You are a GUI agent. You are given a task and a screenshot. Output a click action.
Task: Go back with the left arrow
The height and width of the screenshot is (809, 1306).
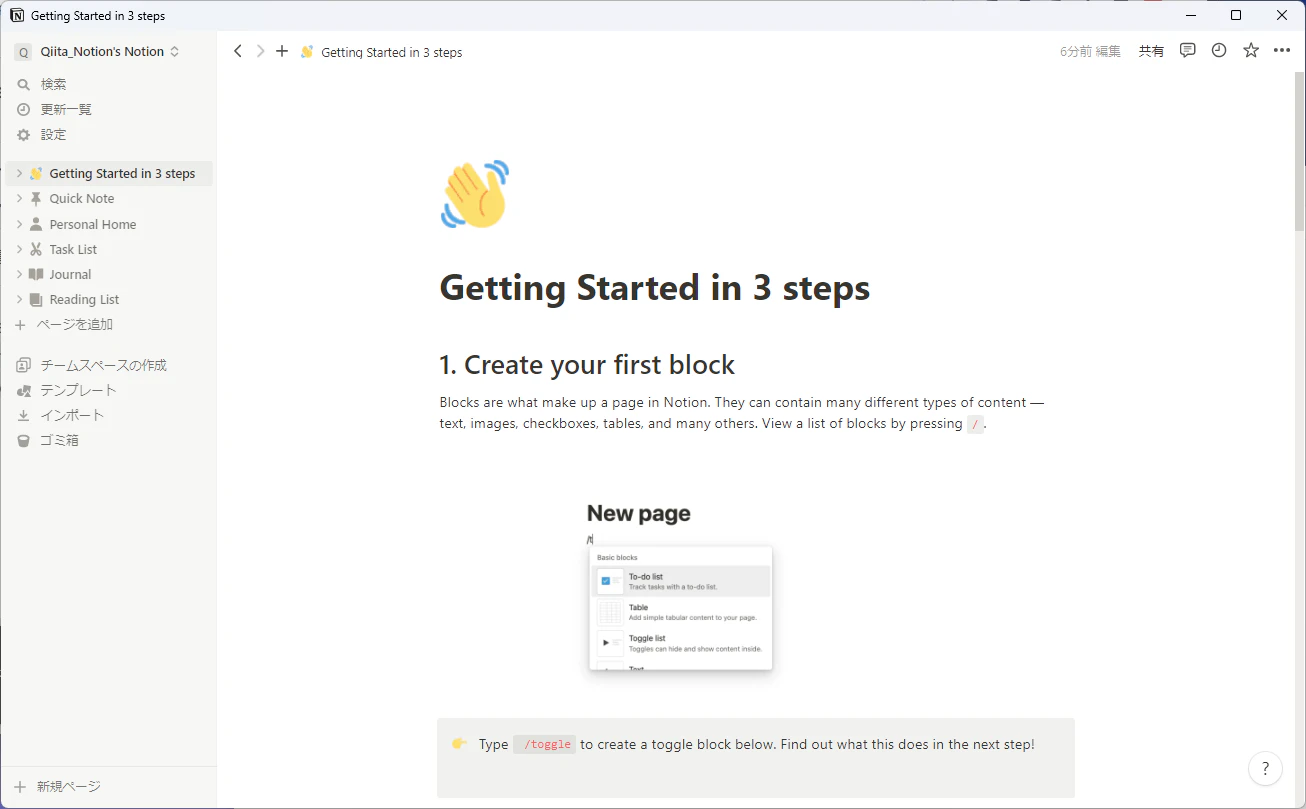[238, 51]
